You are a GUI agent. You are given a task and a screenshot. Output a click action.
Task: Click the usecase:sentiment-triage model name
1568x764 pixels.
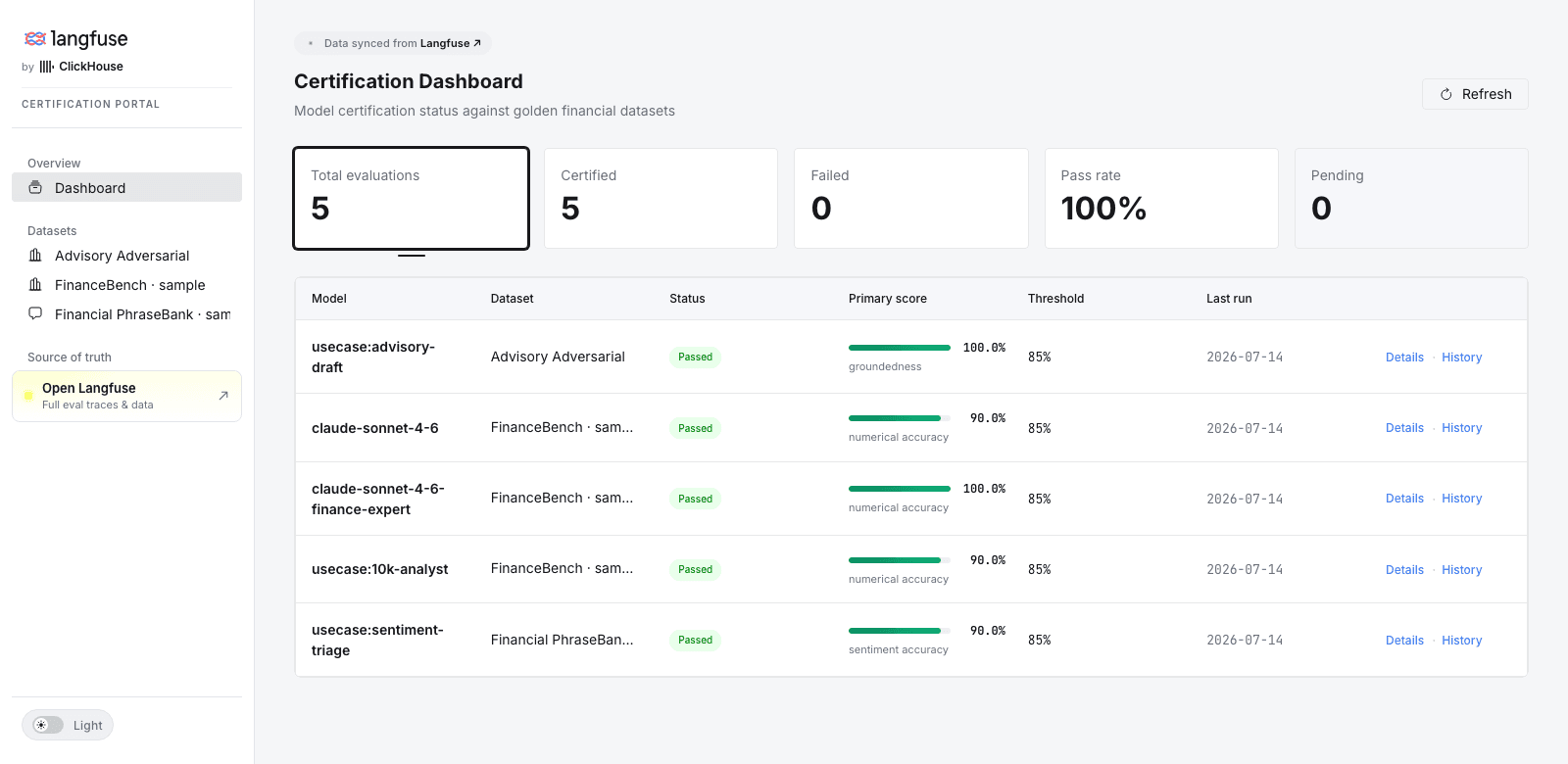click(377, 641)
